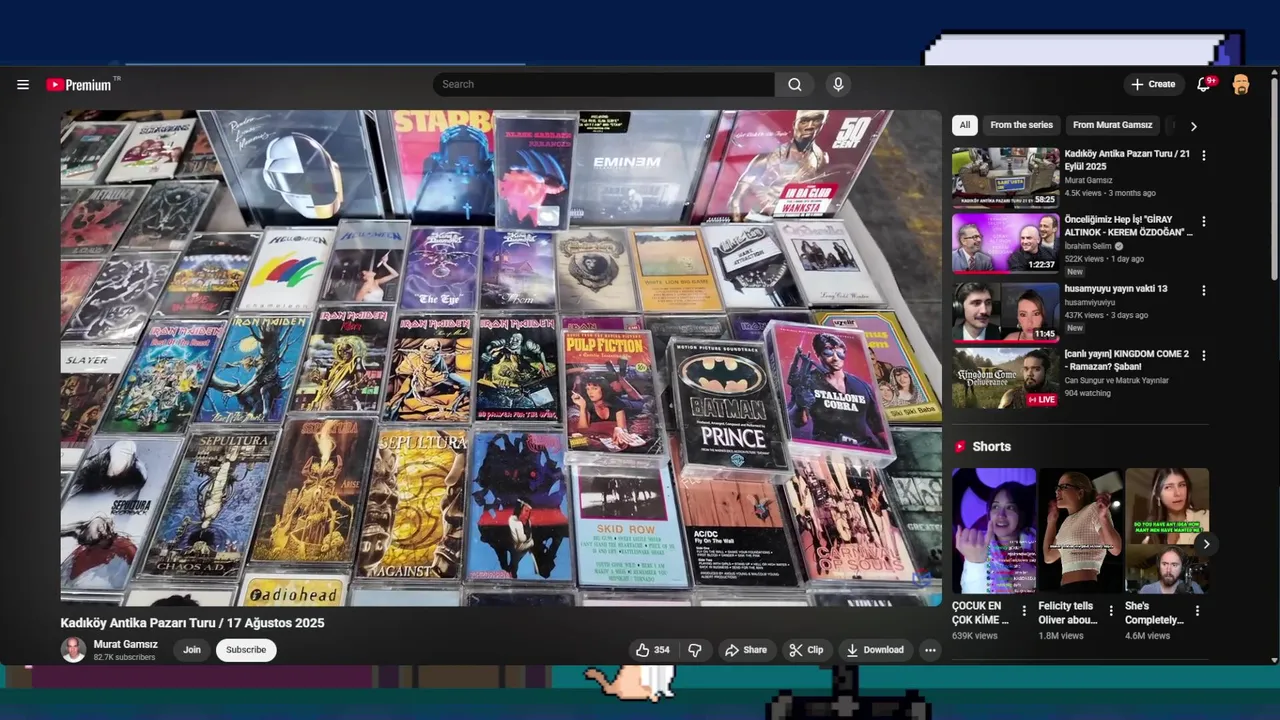Image resolution: width=1280 pixels, height=720 pixels.
Task: Open the notifications bell
Action: pyautogui.click(x=1205, y=85)
